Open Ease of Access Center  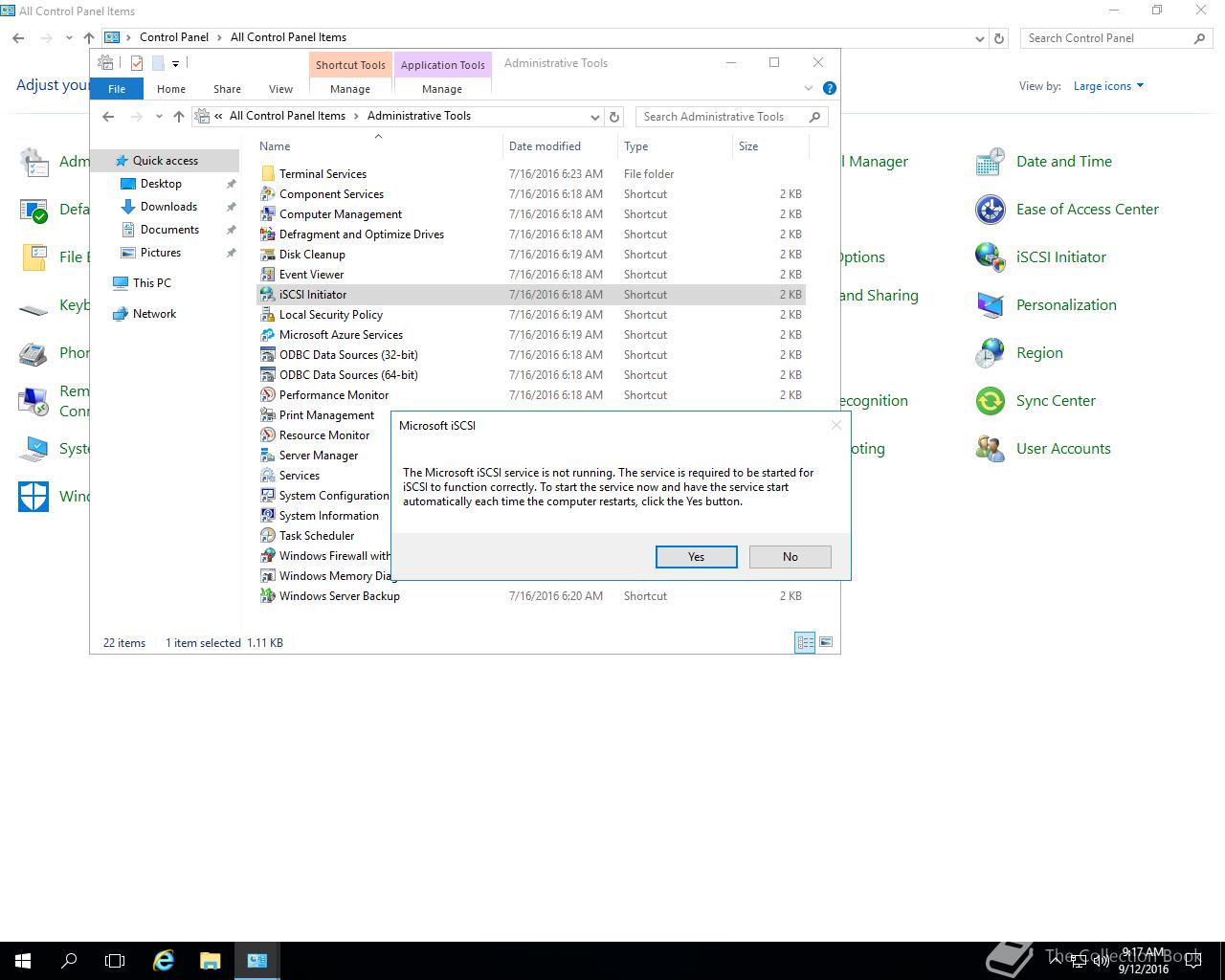tap(1067, 210)
